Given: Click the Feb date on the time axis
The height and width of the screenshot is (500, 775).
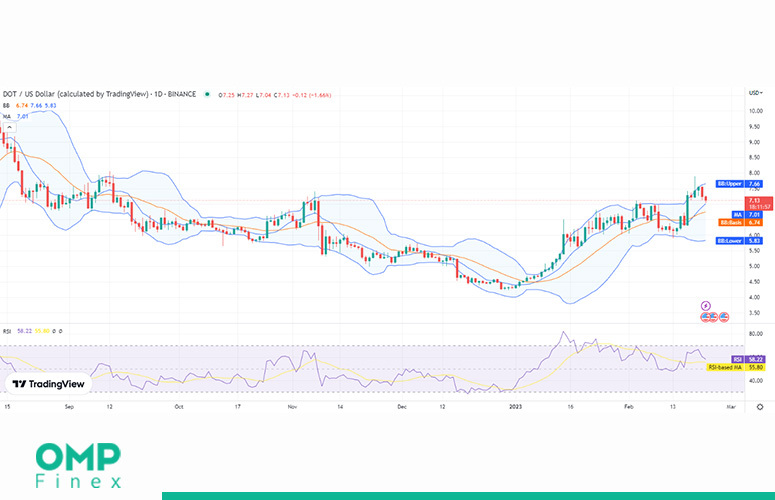Looking at the screenshot, I should pos(628,407).
